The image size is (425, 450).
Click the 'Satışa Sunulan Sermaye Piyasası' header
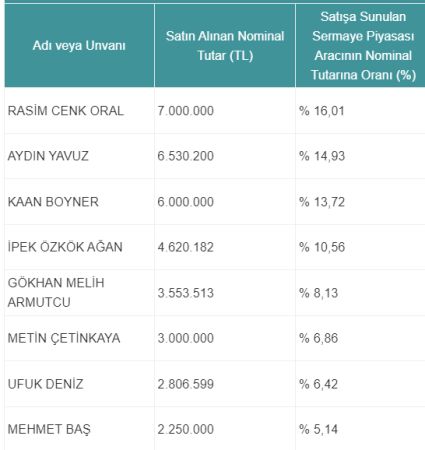[360, 46]
